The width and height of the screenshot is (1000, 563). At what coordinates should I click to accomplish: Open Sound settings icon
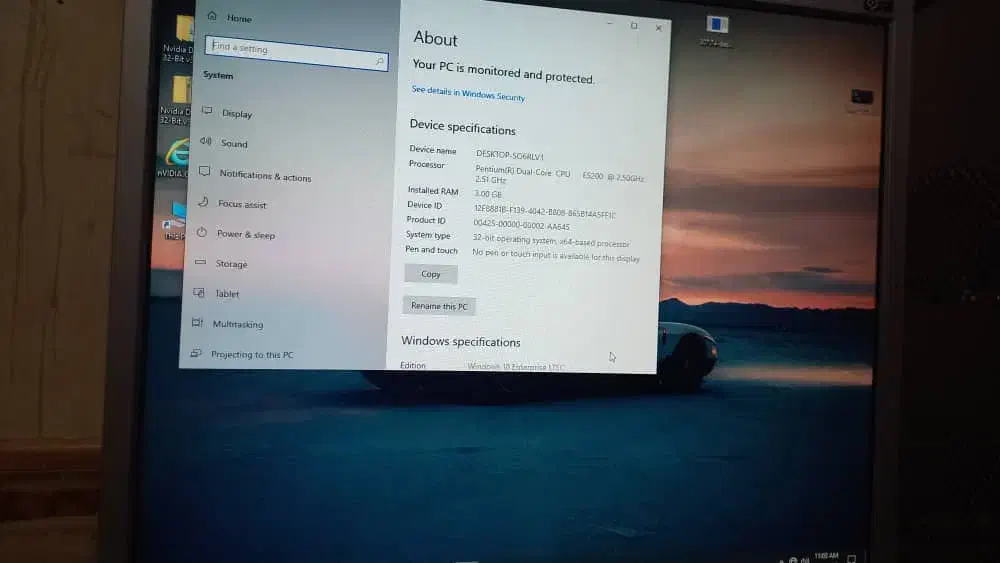click(x=205, y=141)
